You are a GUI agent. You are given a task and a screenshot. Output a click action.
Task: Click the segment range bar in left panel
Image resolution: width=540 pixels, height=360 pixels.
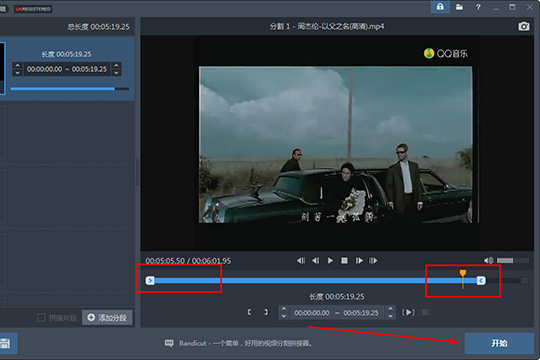click(70, 89)
